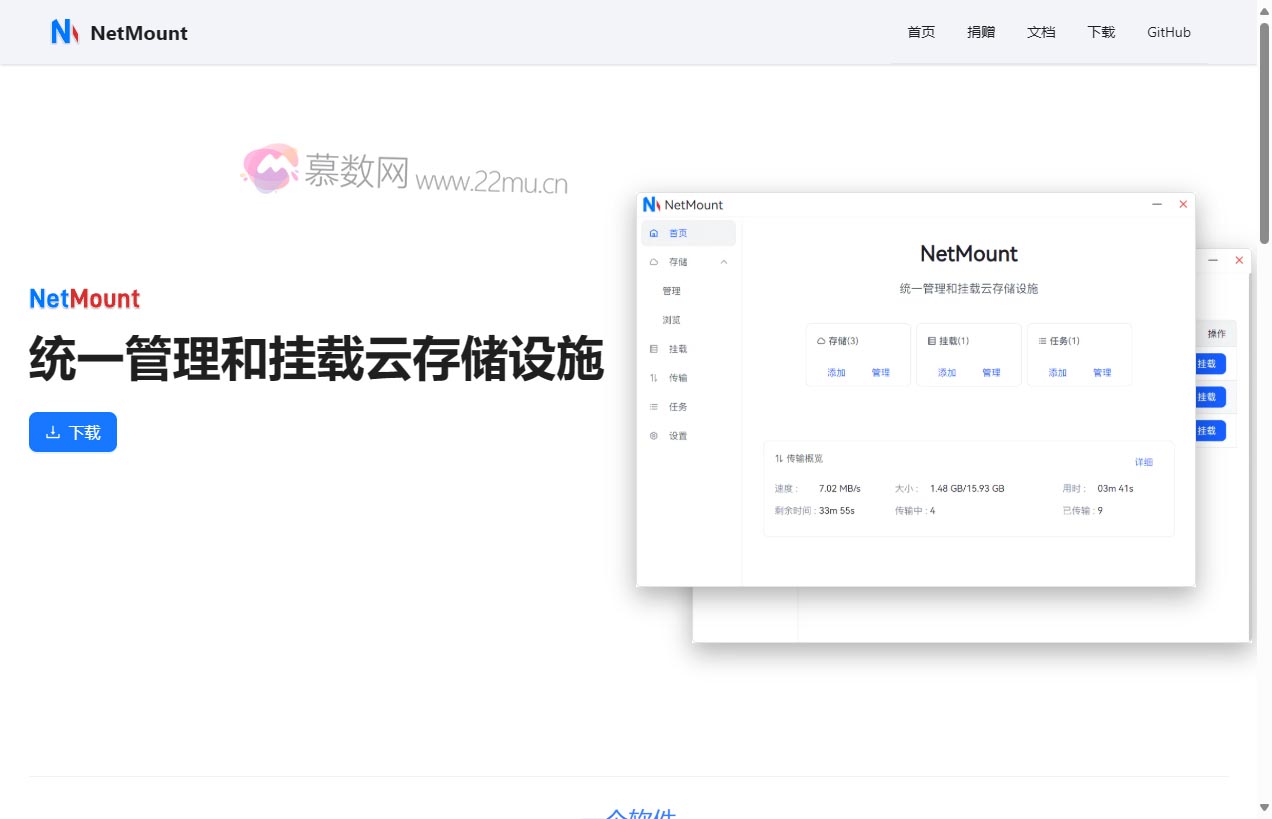Screen dimensions: 1272x819
Task: Open the 捐赠 navigation item
Action: tap(981, 31)
